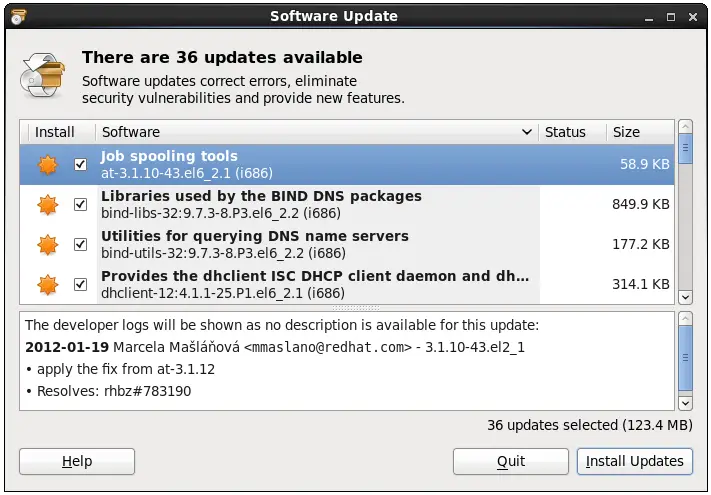The image size is (711, 495).
Task: Click the update icon beside BIND DNS libraries
Action: (48, 205)
